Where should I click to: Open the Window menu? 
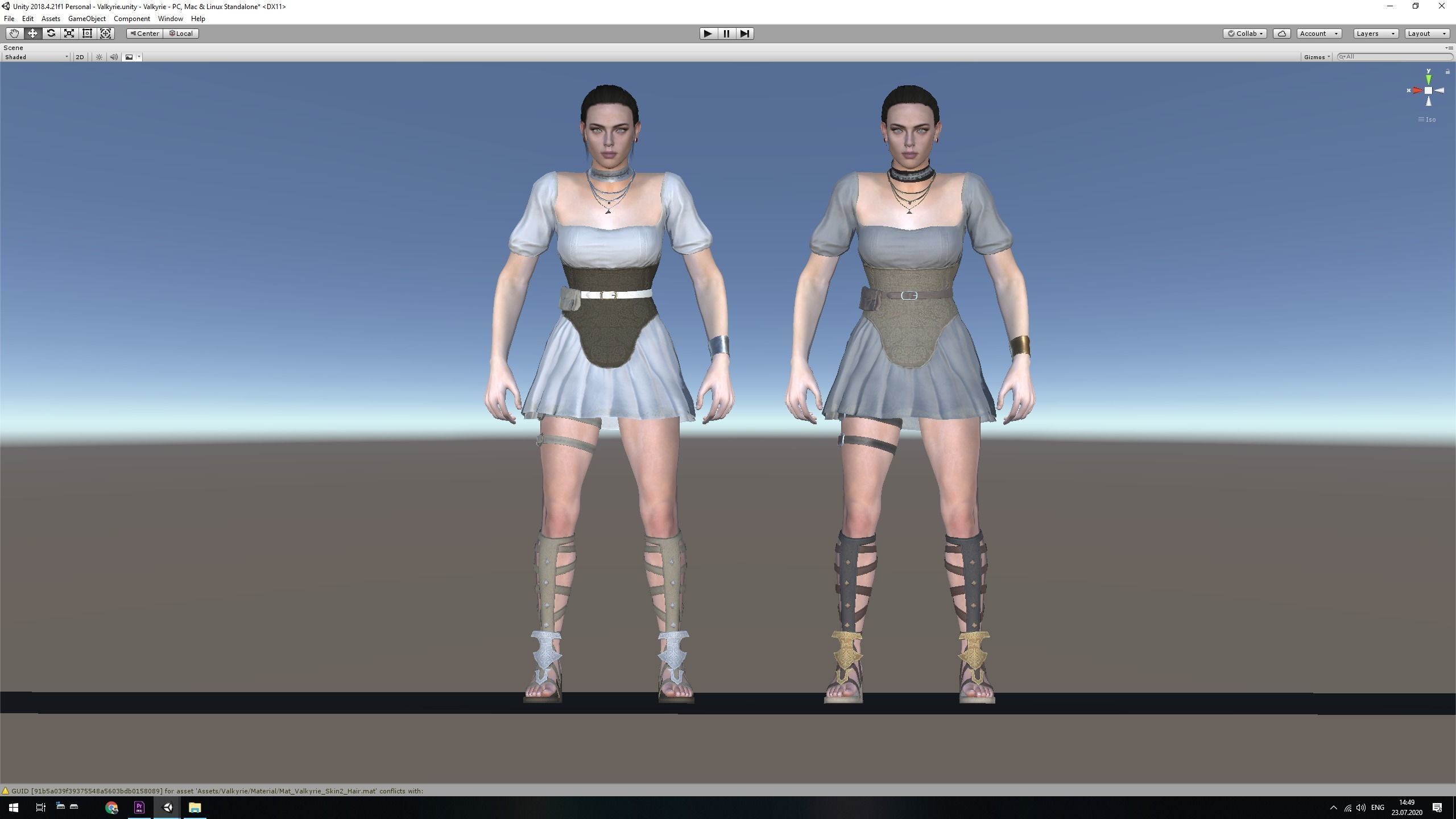170,19
